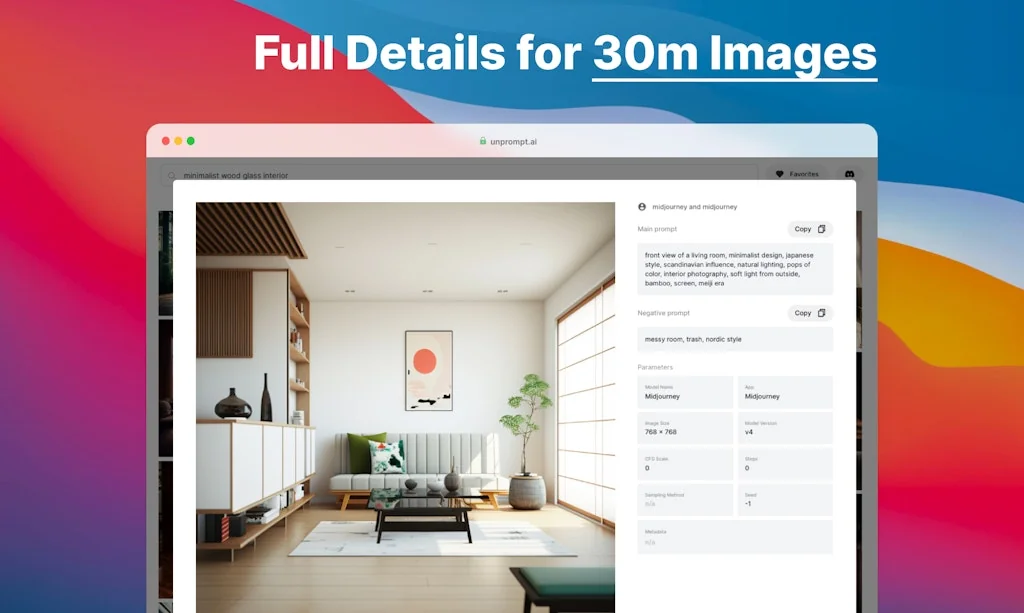Open the living room image preview

[405, 407]
